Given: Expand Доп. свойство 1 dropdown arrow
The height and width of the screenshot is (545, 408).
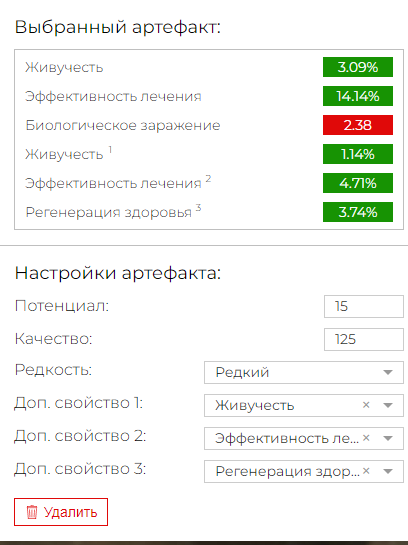Looking at the screenshot, I should pos(388,405).
